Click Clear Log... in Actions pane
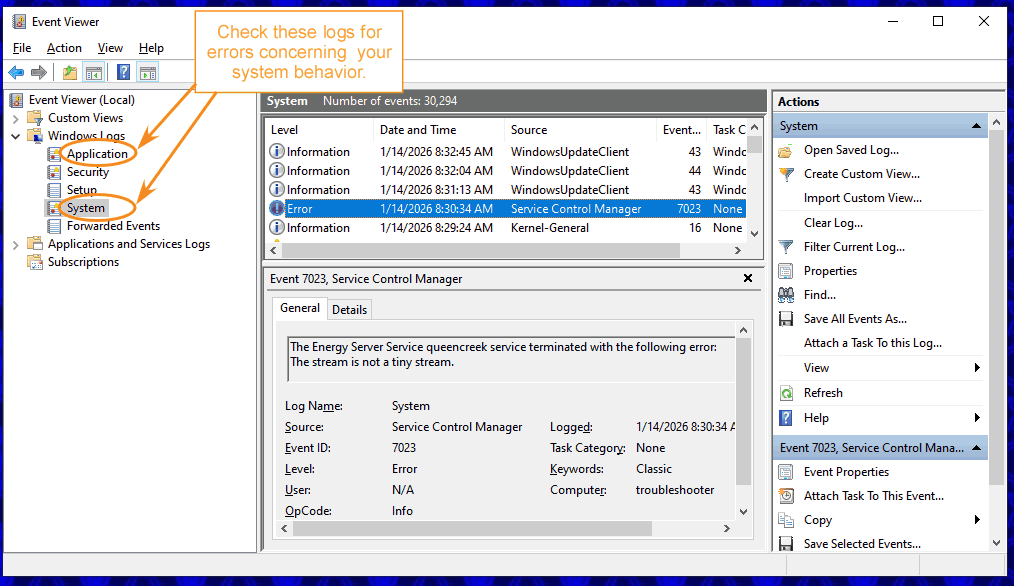Screen dimensions: 1014x586 (833, 223)
